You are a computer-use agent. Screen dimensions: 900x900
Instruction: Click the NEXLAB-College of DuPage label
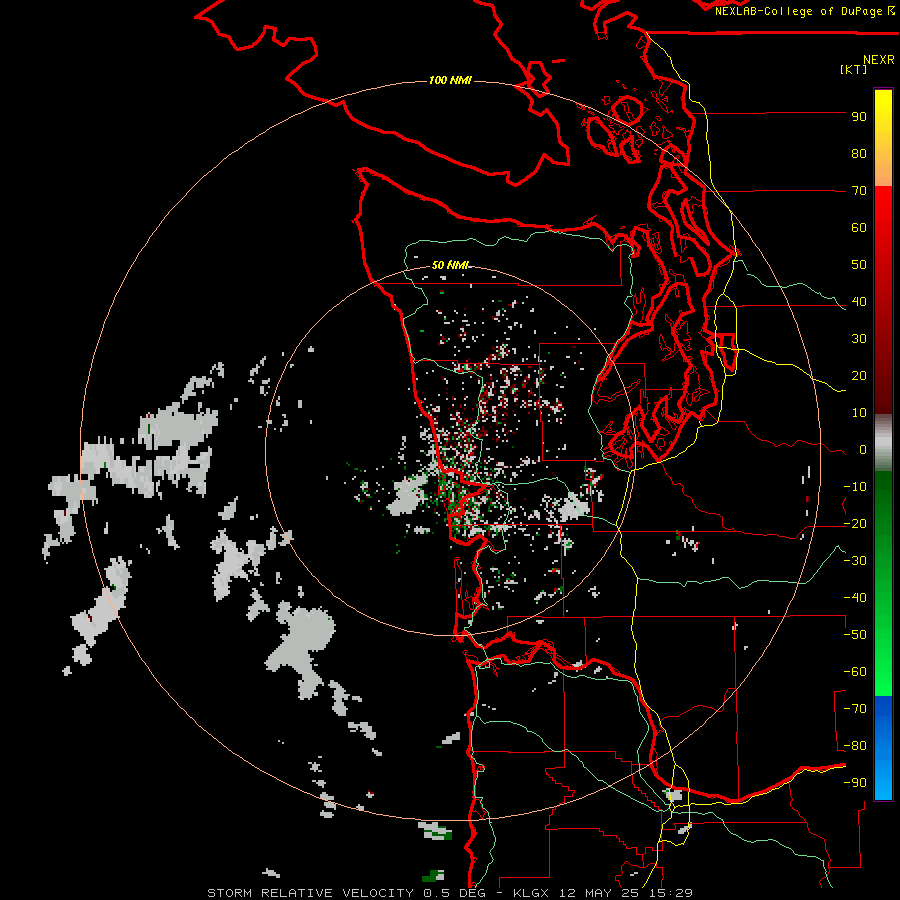tap(804, 11)
